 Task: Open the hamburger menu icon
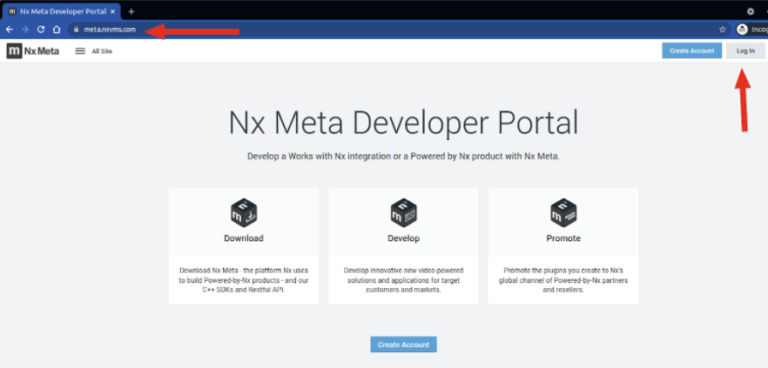click(x=80, y=51)
